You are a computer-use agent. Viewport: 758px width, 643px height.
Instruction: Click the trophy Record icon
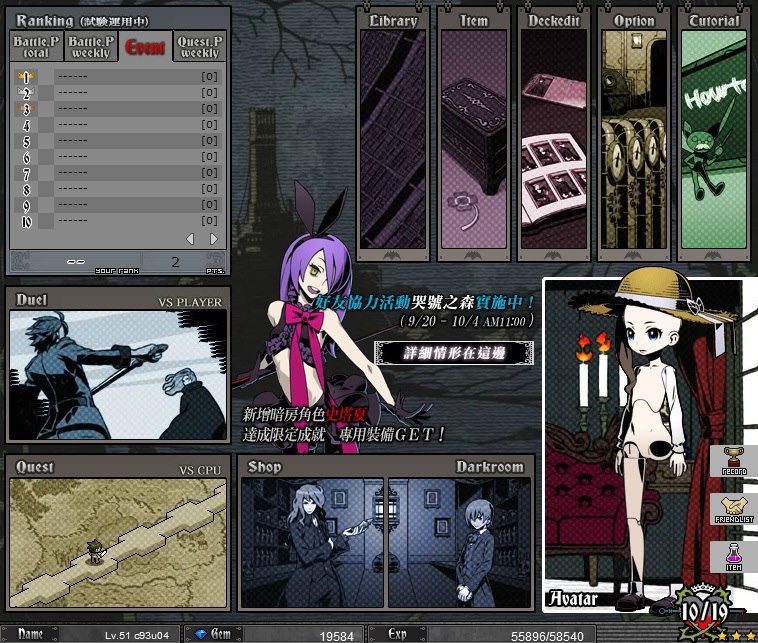coord(734,463)
